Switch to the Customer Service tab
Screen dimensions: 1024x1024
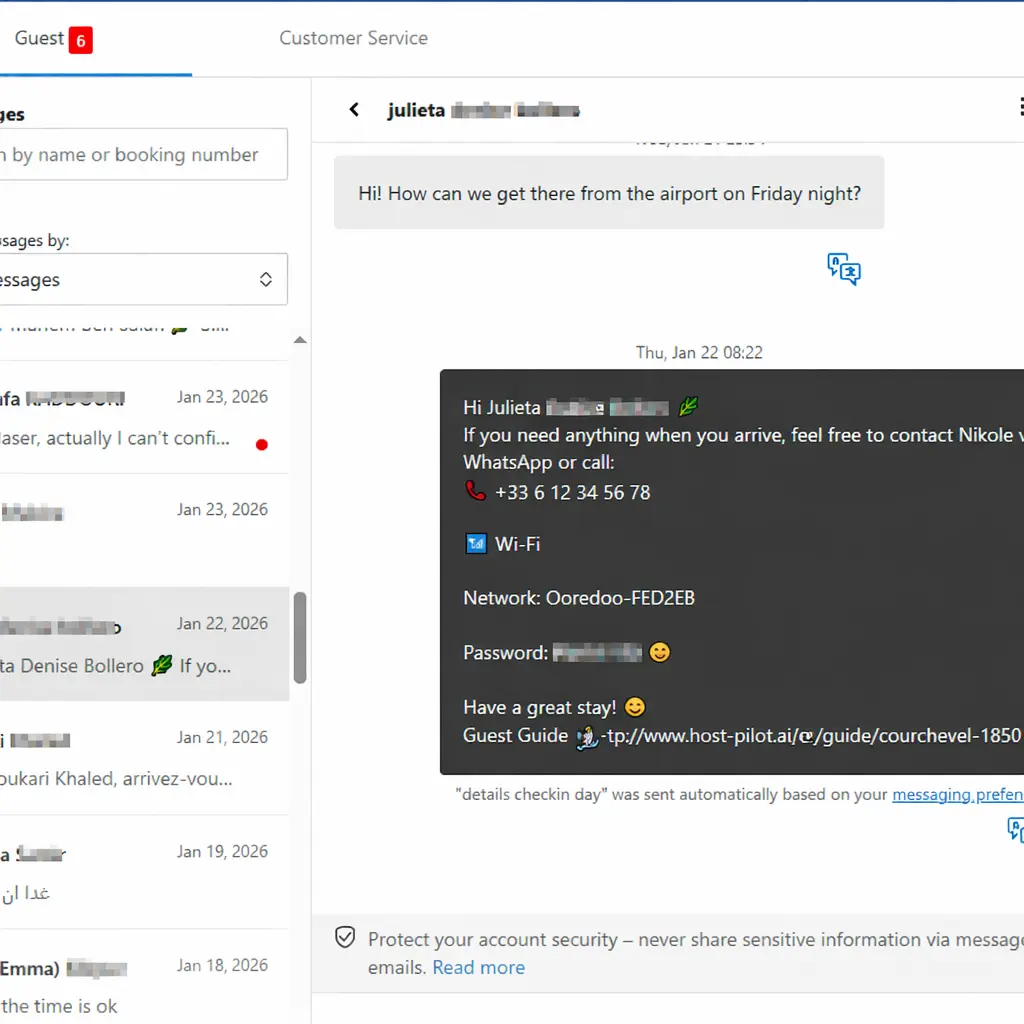coord(353,38)
